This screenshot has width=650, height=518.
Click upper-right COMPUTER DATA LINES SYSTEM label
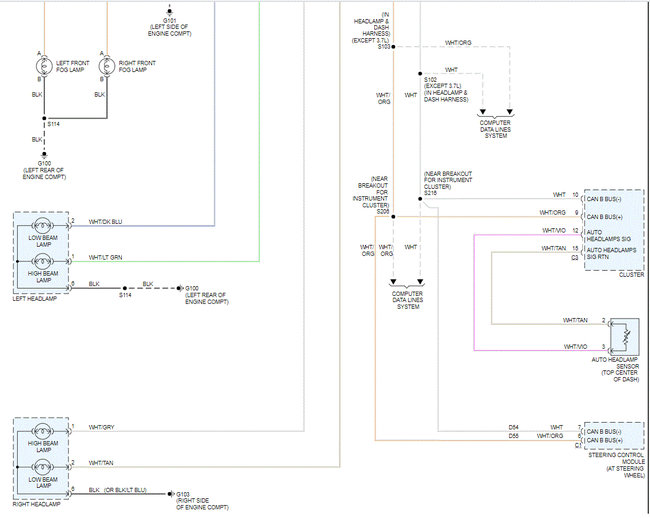[495, 129]
